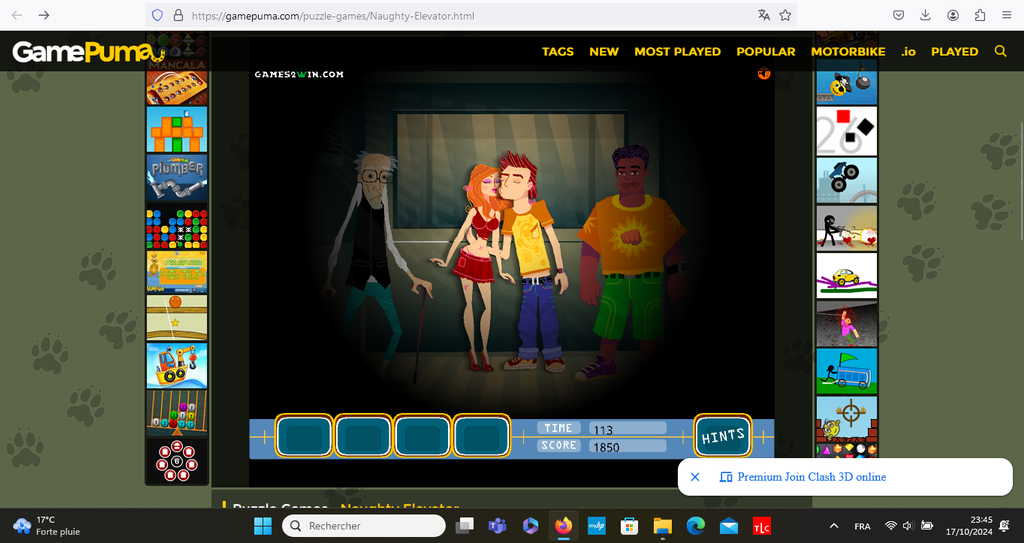1024x543 pixels.
Task: Open the Firefox downloads icon
Action: coord(925,15)
